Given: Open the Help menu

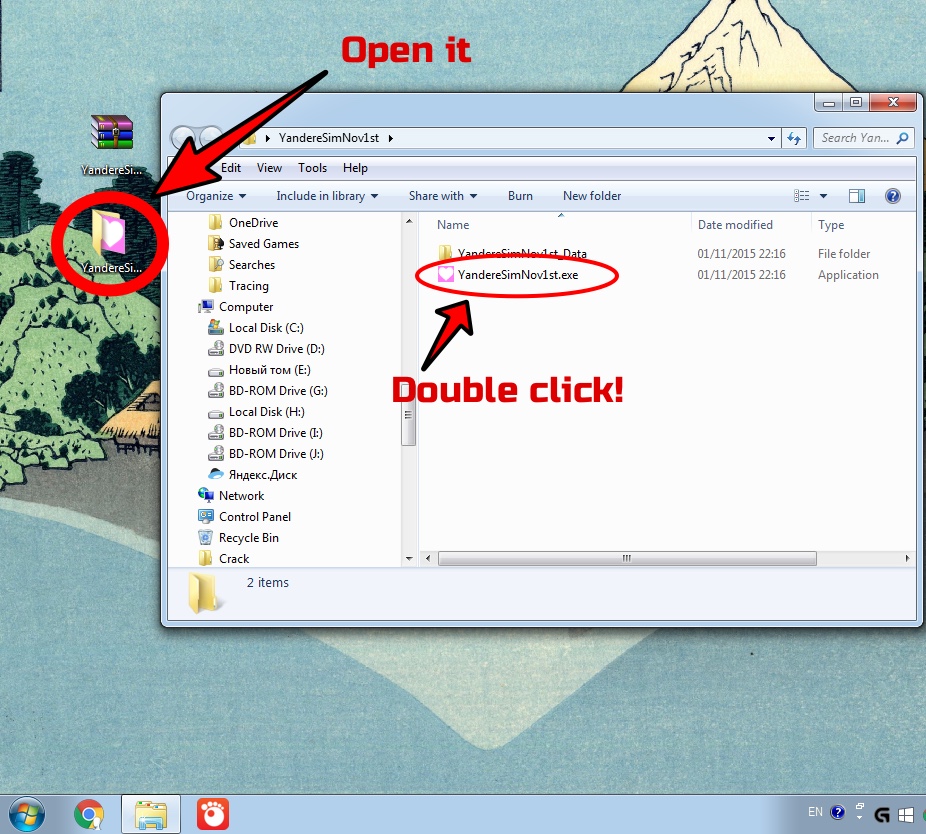Looking at the screenshot, I should point(356,168).
